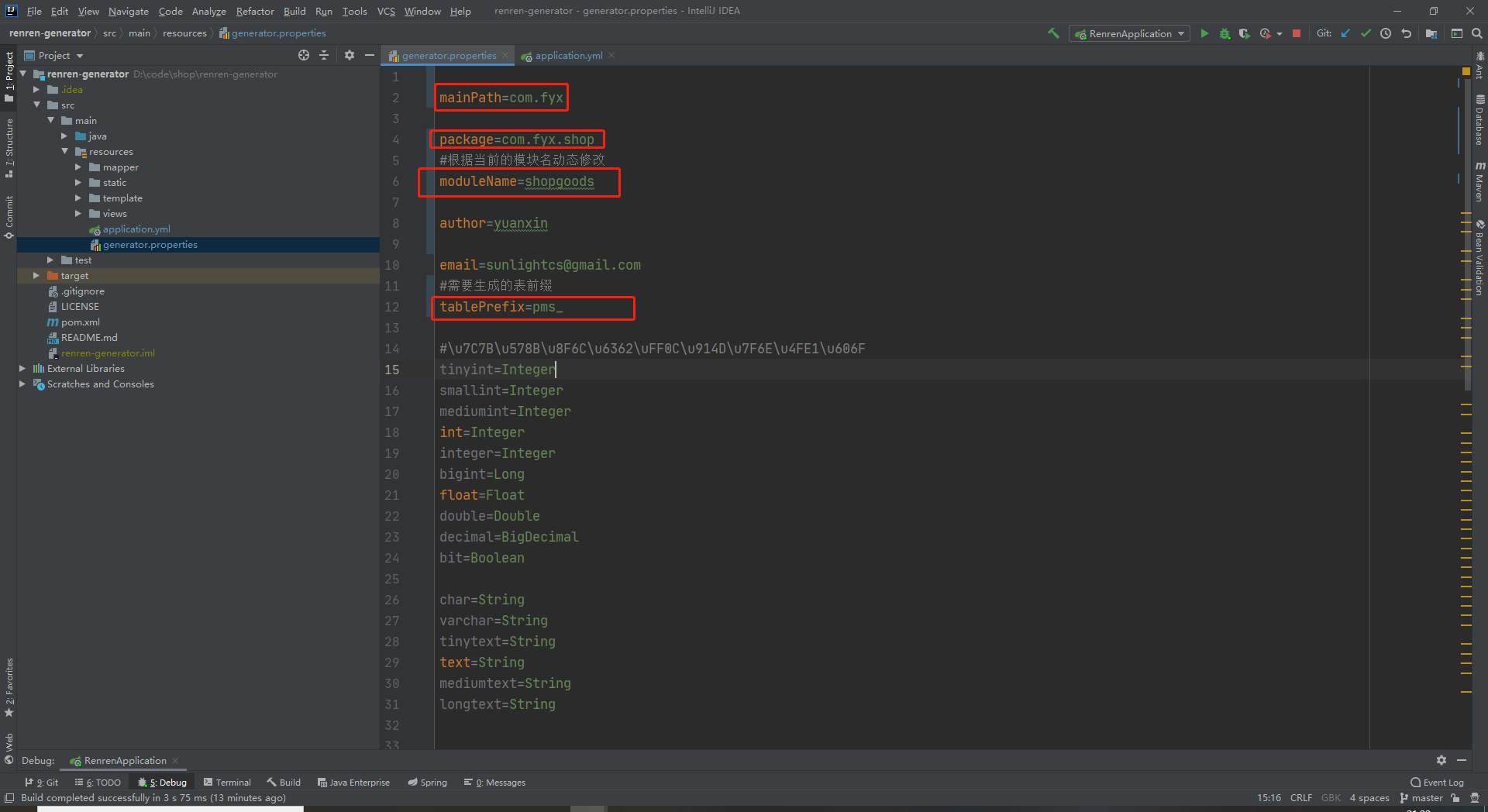1488x812 pixels.
Task: Hide the Project tool window
Action: click(x=370, y=55)
